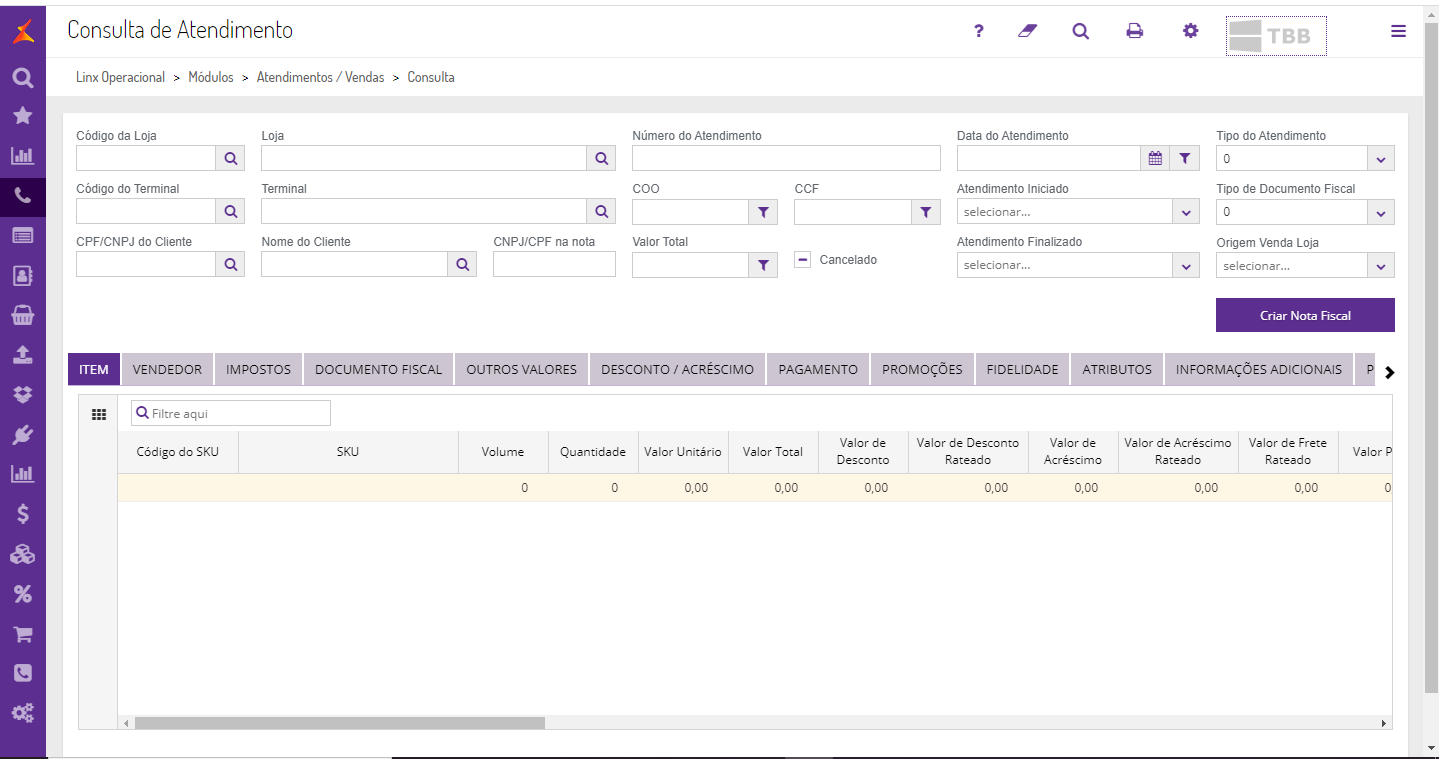Click the eraser clear icon in header
Image resolution: width=1439 pixels, height=759 pixels.
click(1027, 31)
